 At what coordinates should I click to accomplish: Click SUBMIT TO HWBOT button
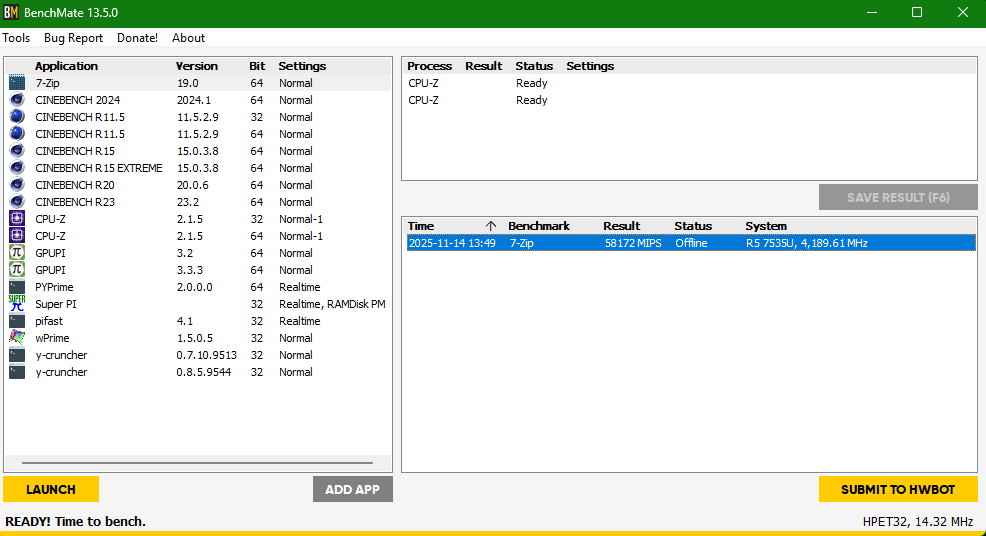[897, 489]
